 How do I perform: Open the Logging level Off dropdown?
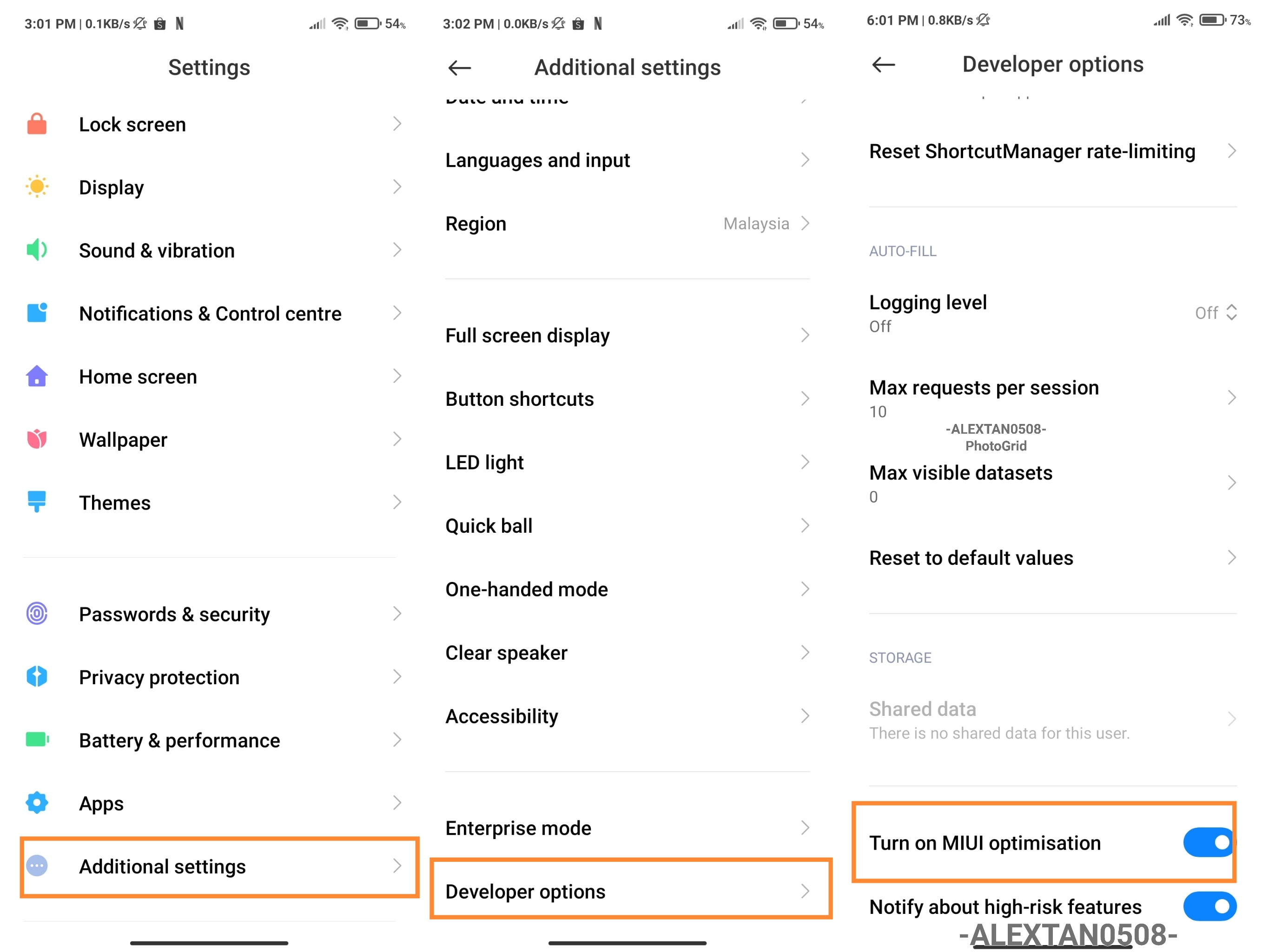1216,313
